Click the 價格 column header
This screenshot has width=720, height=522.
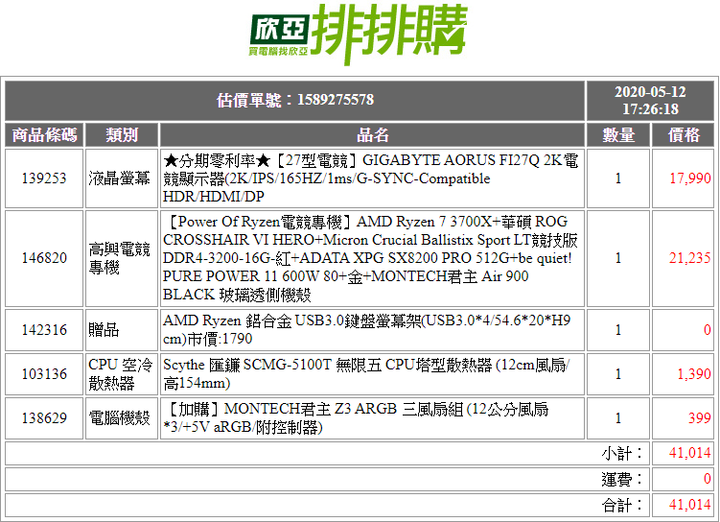tap(683, 135)
